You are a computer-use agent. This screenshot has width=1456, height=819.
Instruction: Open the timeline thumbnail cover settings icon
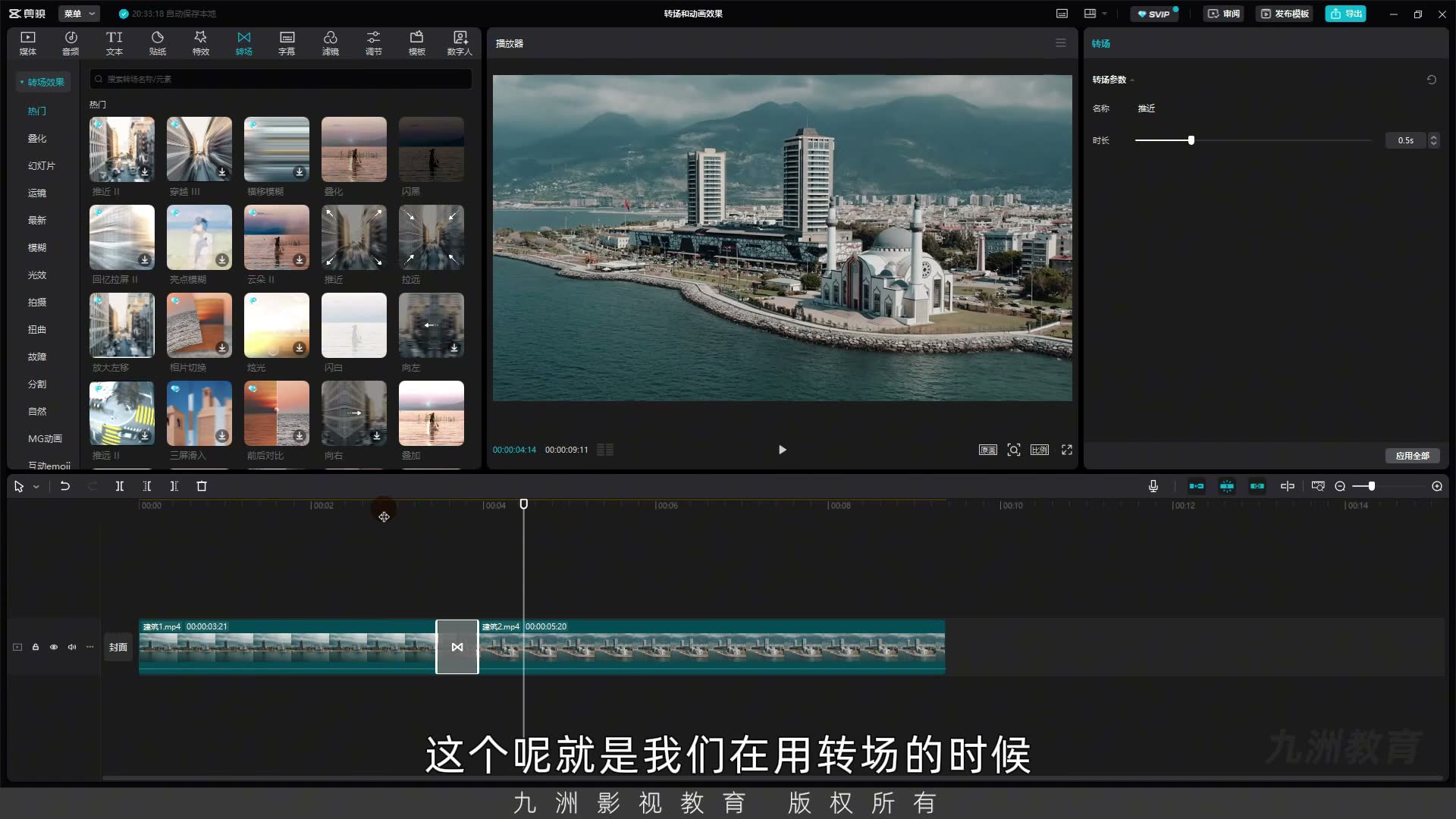point(1318,486)
